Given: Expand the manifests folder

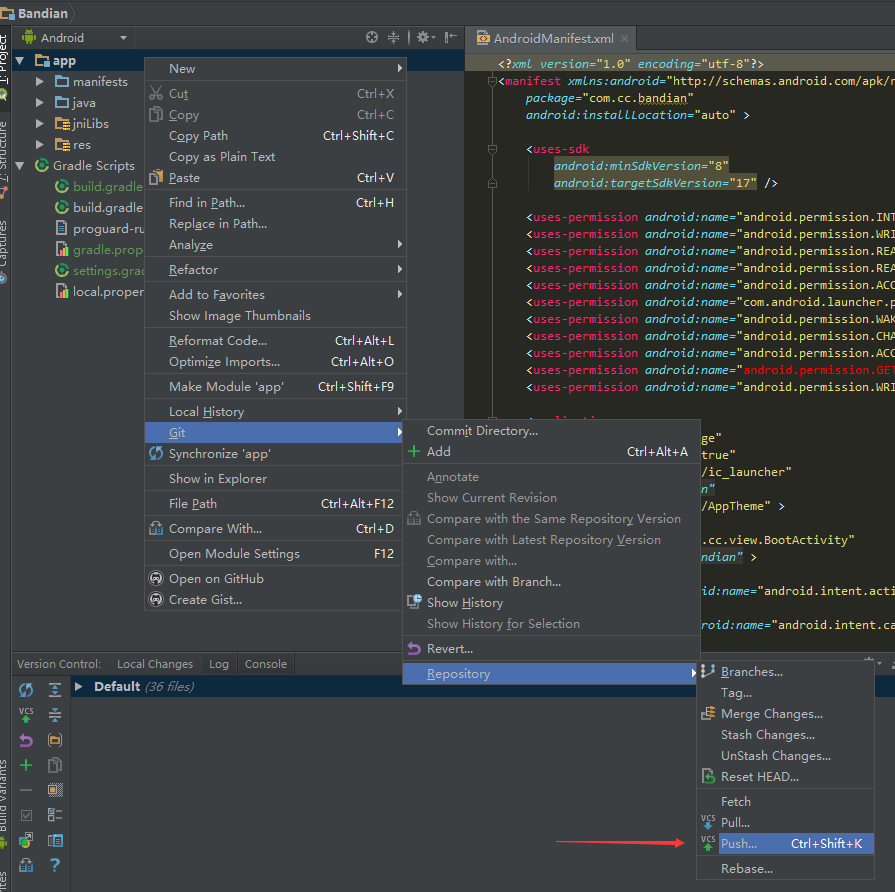Looking at the screenshot, I should 39,82.
